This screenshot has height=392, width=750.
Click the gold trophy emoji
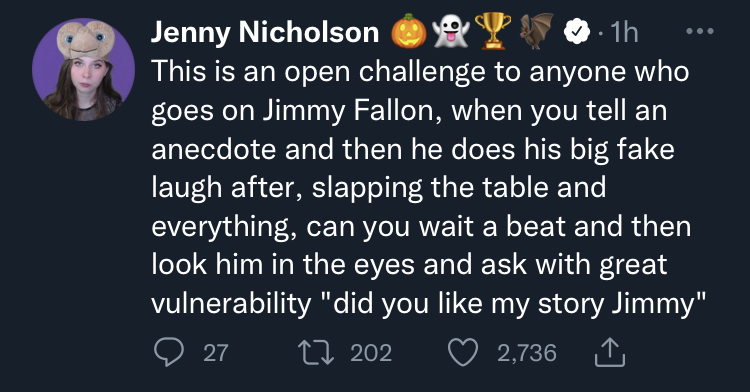point(493,32)
